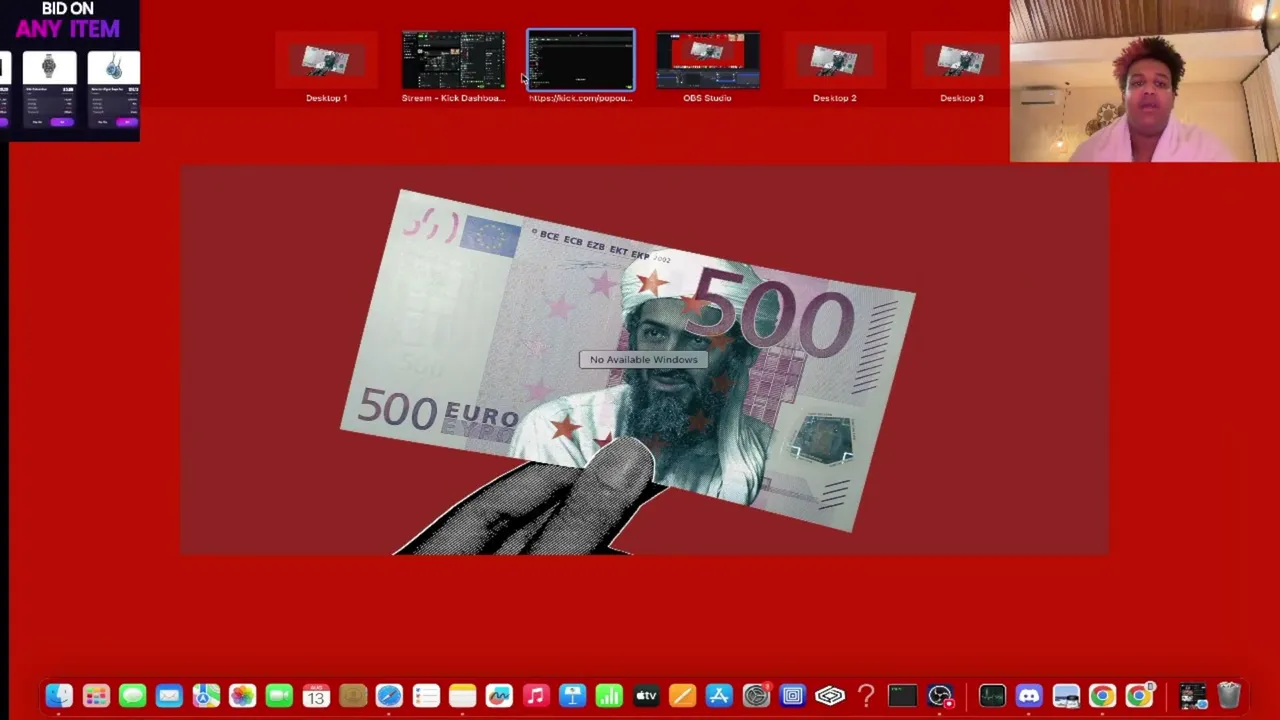This screenshot has height=720, width=1280.
Task: Open the Trash in the dock
Action: point(1229,696)
